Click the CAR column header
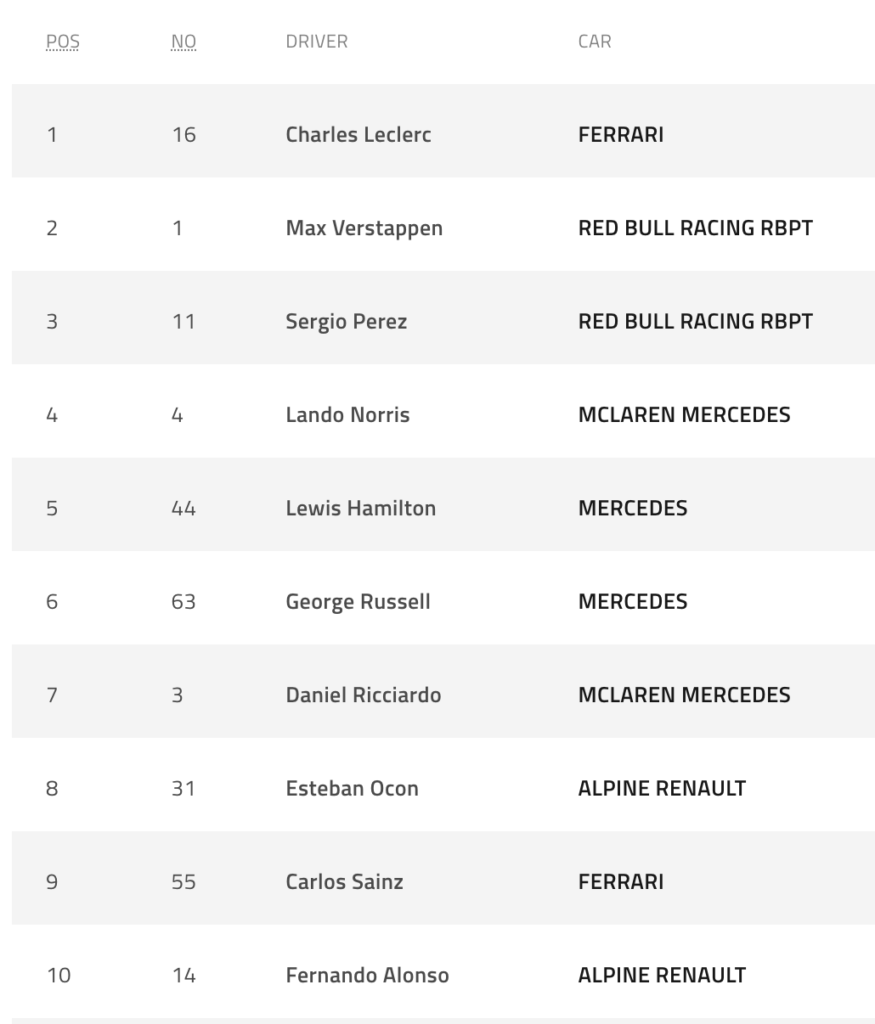This screenshot has width=875, height=1024. point(594,42)
